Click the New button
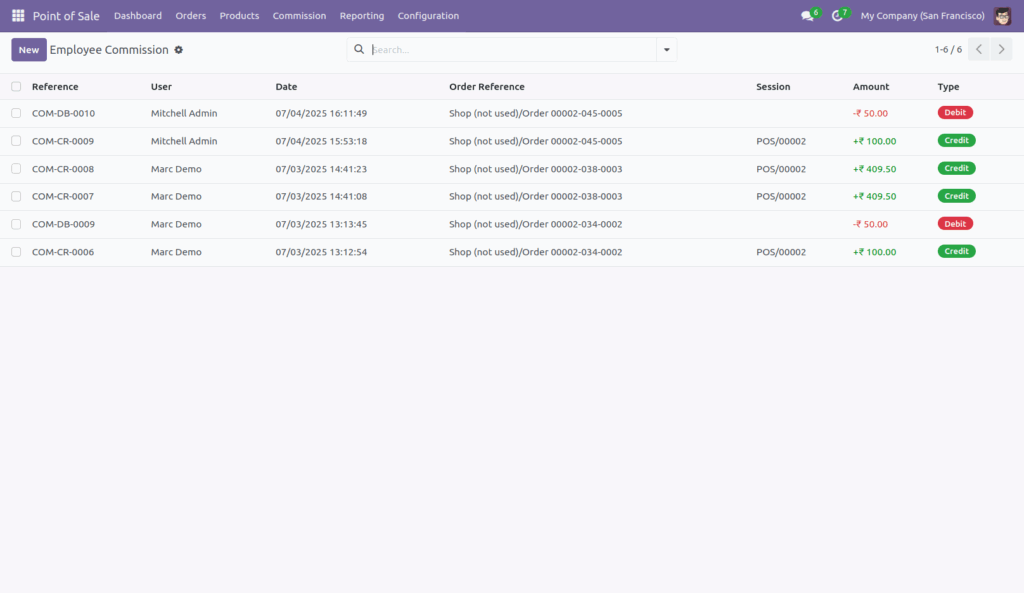The image size is (1024, 593). [x=28, y=49]
